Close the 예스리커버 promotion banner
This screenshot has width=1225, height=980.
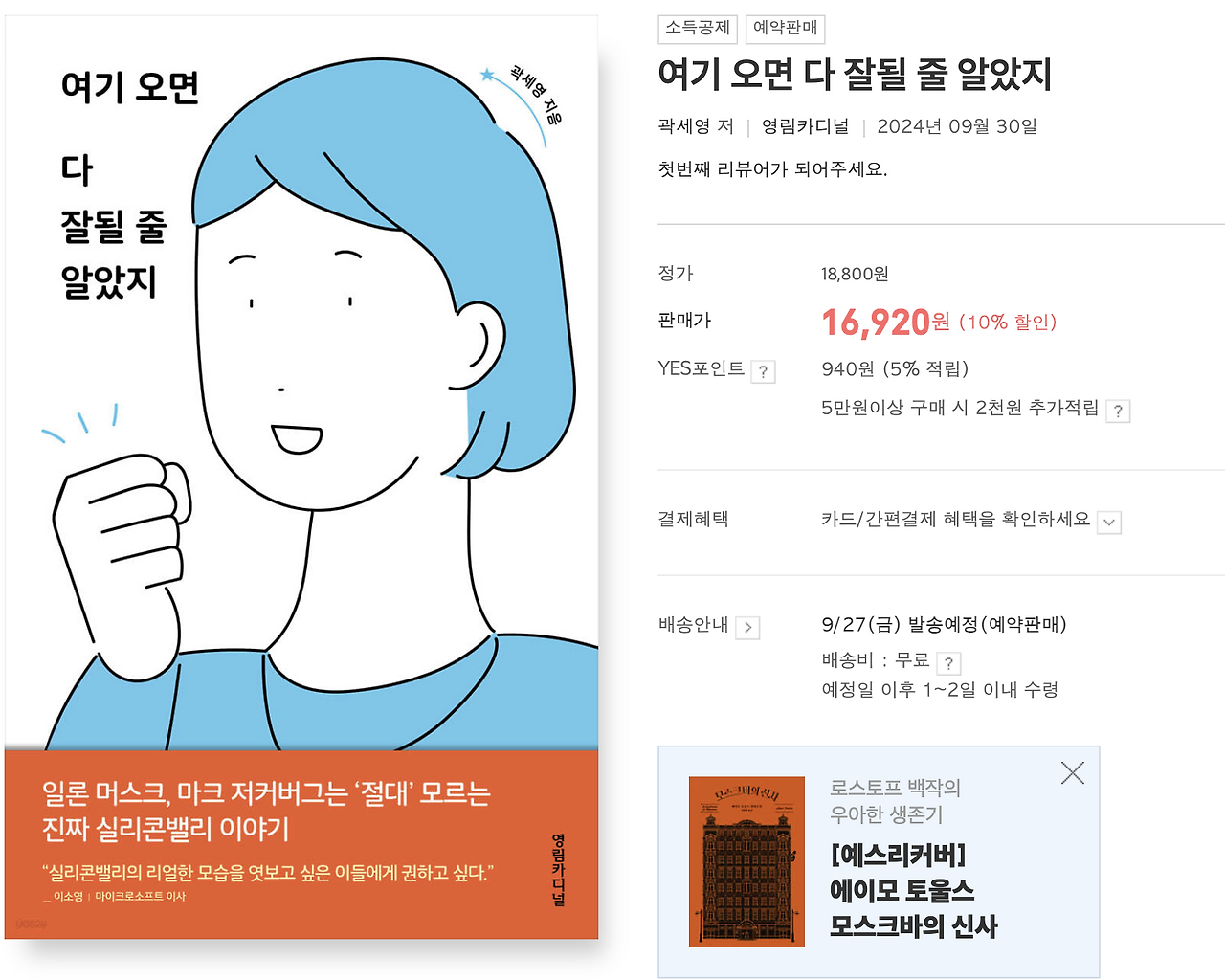coord(1073,773)
